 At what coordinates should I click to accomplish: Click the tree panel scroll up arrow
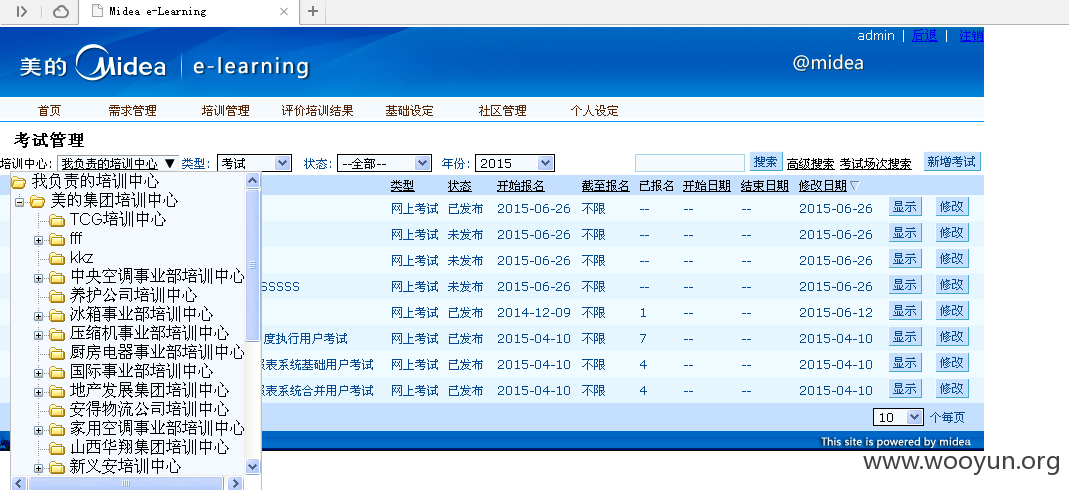click(x=252, y=180)
